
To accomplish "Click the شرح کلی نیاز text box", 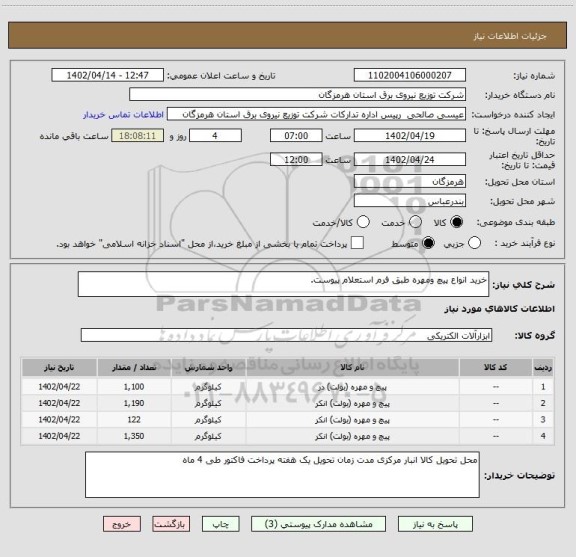I will (x=283, y=284).
